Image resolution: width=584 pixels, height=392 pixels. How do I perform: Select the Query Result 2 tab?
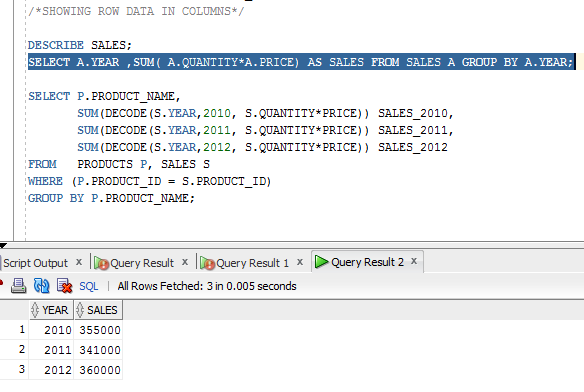[367, 262]
